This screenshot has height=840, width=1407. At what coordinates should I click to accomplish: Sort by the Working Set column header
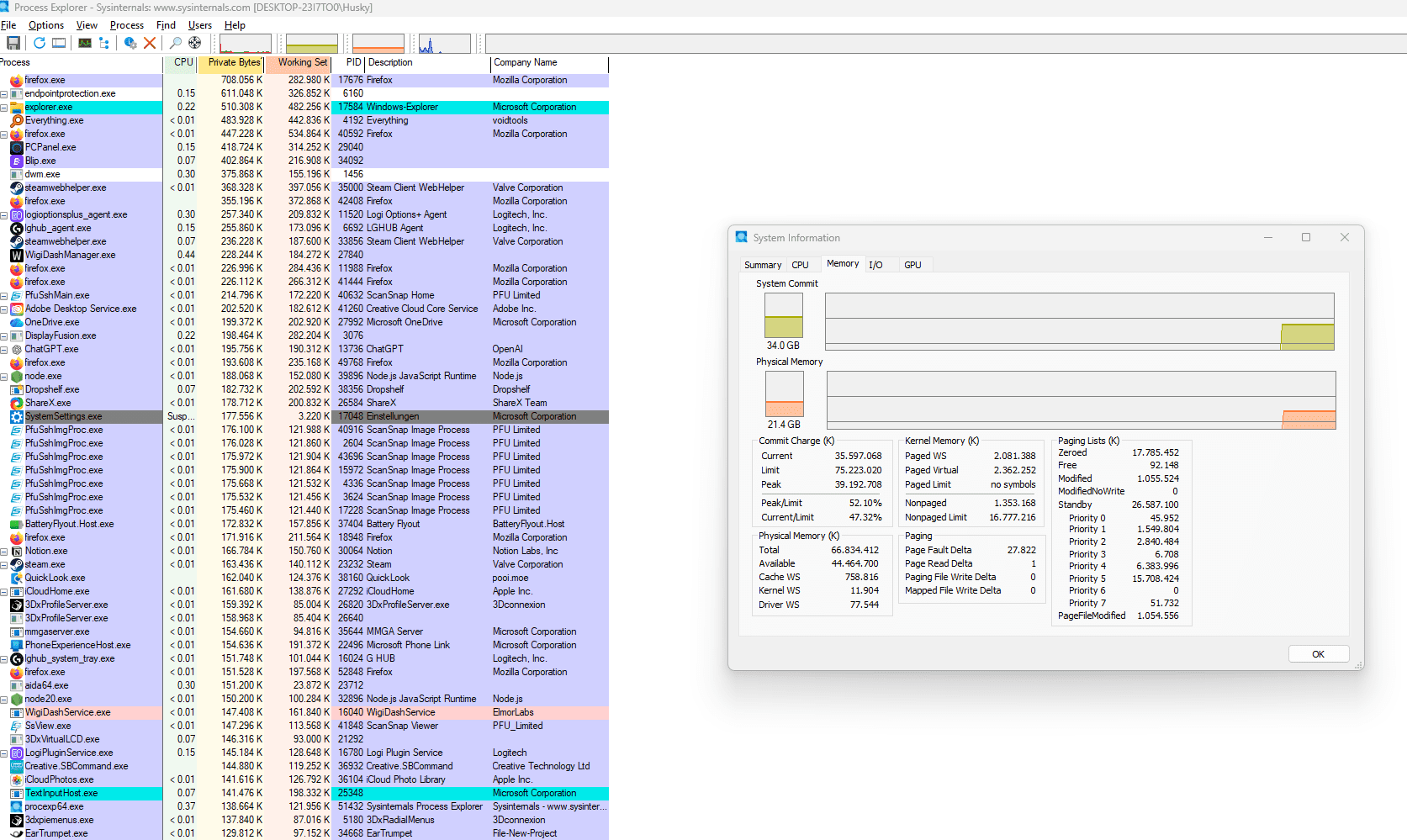[x=298, y=63]
